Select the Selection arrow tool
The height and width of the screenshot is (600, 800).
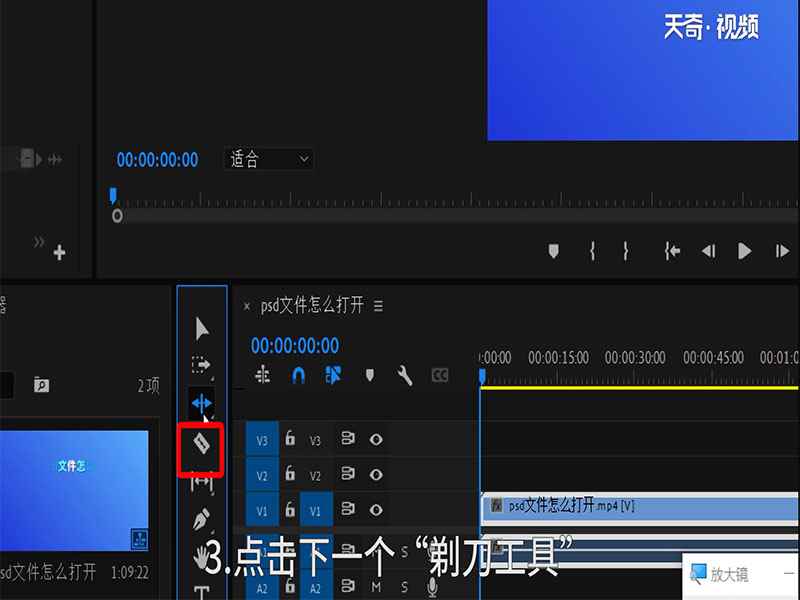click(201, 325)
